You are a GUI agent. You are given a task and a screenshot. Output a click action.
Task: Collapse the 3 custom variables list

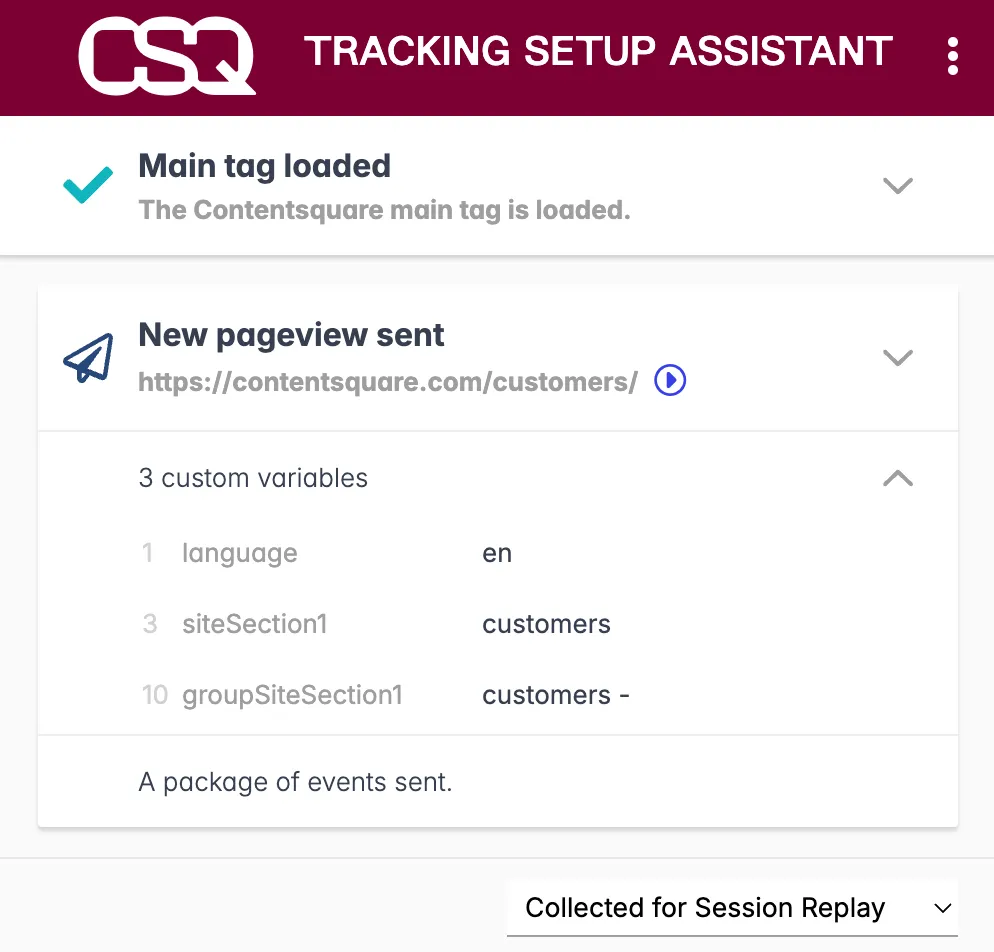coord(898,478)
